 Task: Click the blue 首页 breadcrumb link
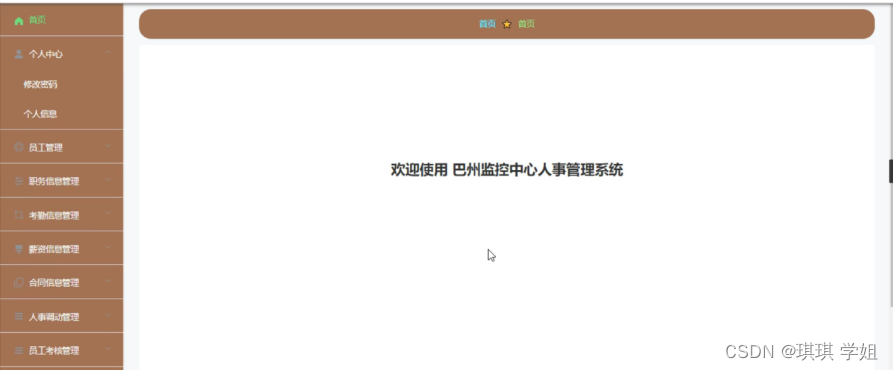coord(487,24)
